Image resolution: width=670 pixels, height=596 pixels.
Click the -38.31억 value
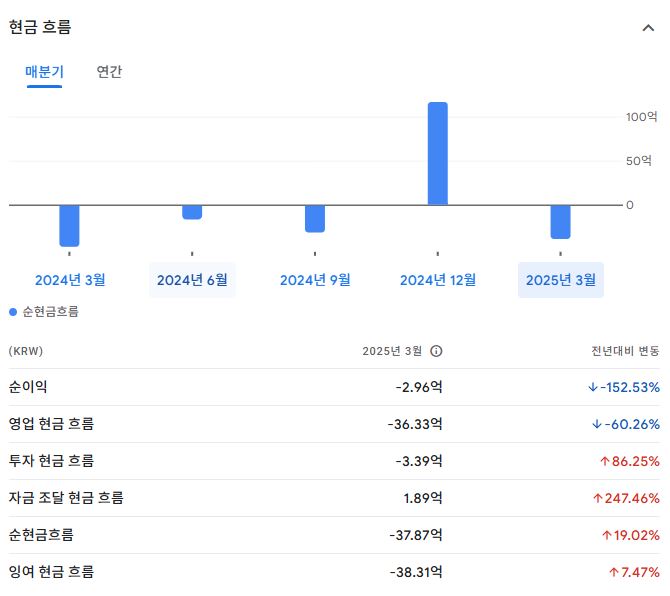tap(416, 572)
